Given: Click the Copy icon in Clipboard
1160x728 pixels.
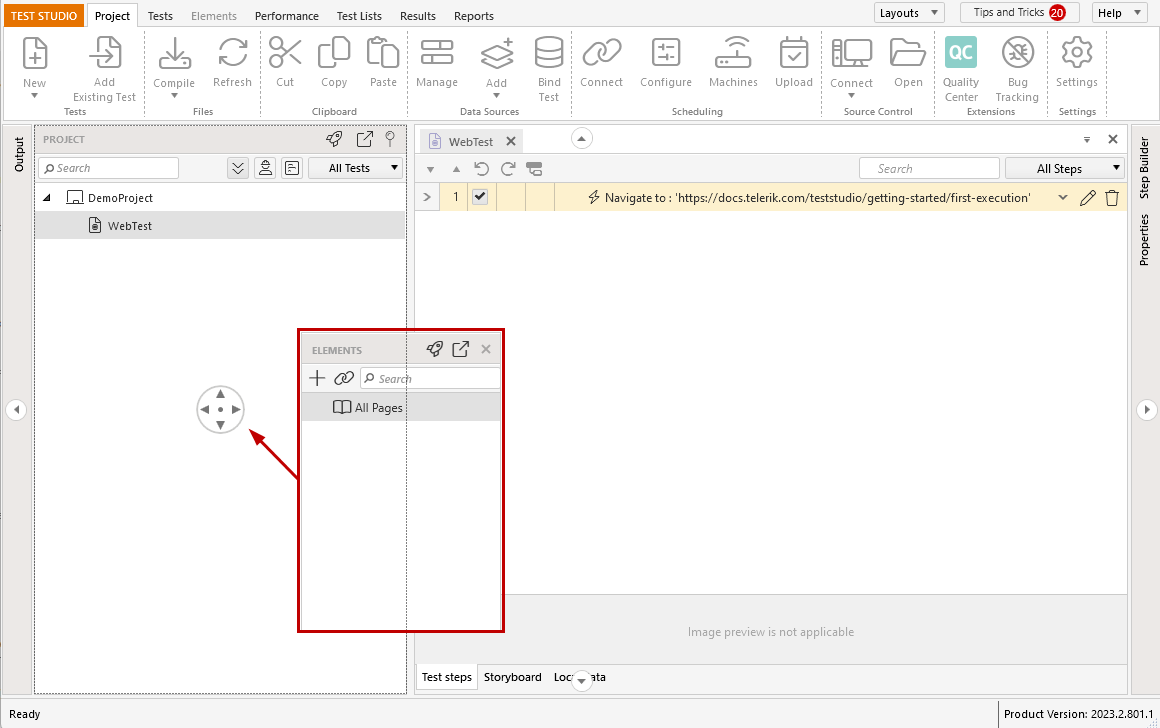Looking at the screenshot, I should (334, 53).
